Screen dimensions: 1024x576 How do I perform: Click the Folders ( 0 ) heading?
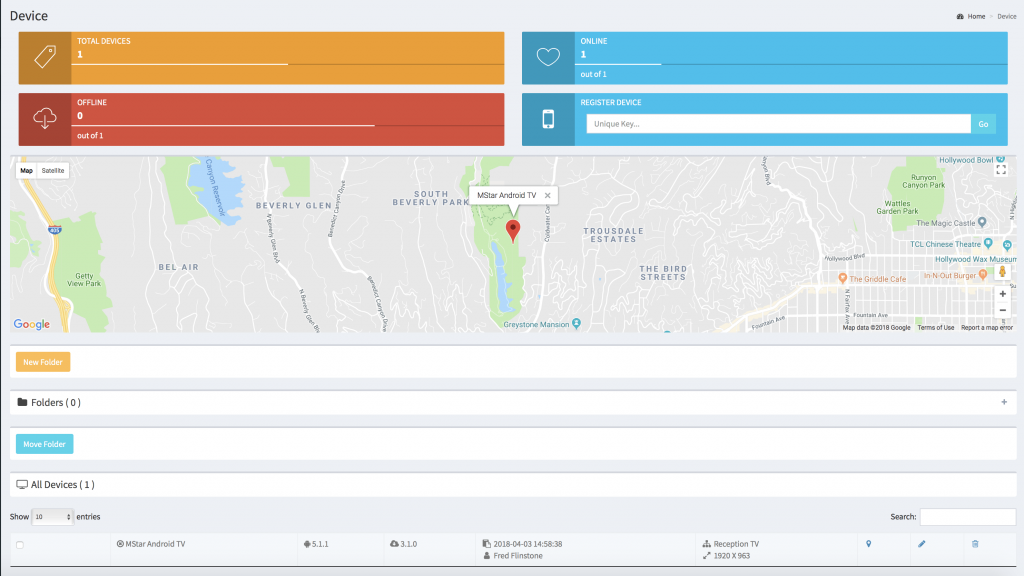(x=56, y=402)
